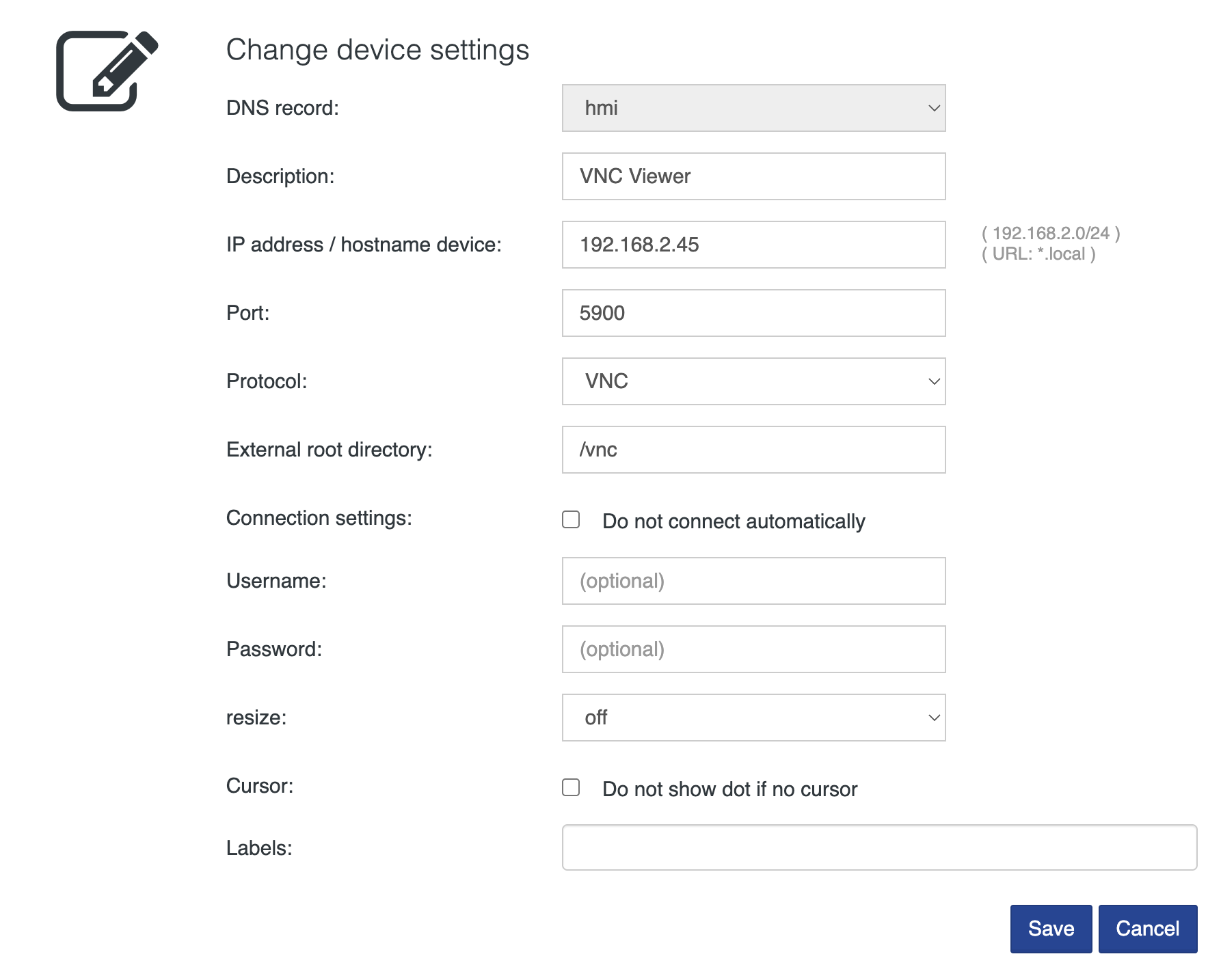Tick the Do not show dot checkbox
1221x980 pixels.
pos(571,787)
